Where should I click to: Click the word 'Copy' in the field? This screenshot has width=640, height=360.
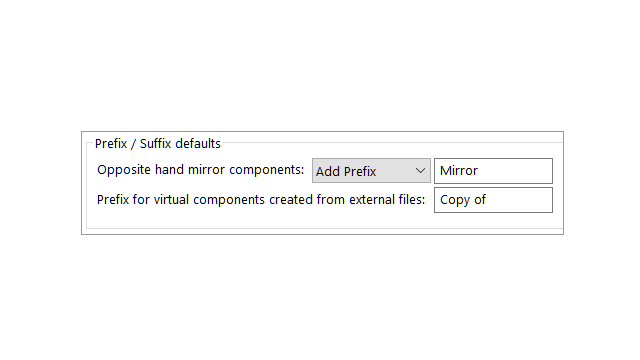pos(455,200)
